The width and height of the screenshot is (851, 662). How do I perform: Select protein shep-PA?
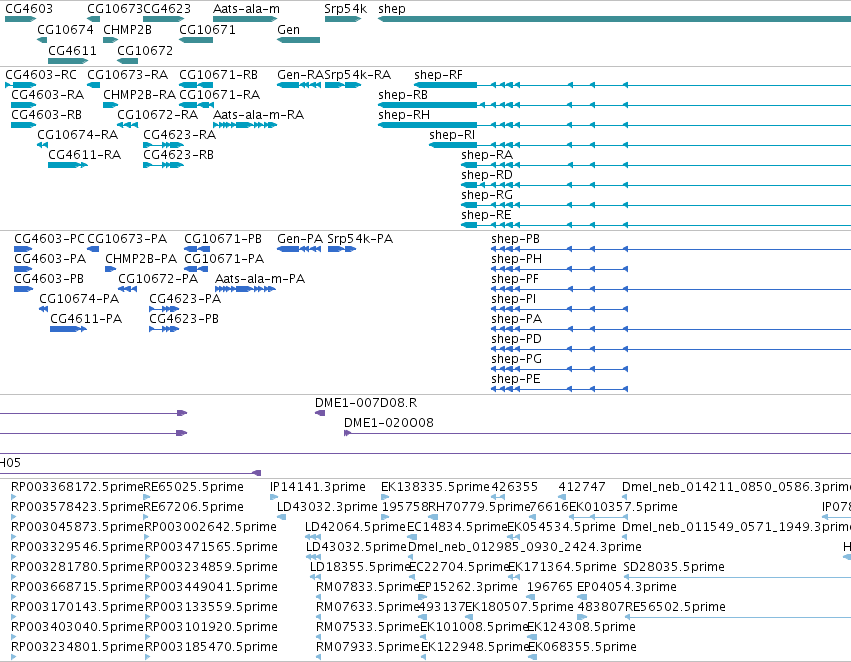pyautogui.click(x=516, y=320)
